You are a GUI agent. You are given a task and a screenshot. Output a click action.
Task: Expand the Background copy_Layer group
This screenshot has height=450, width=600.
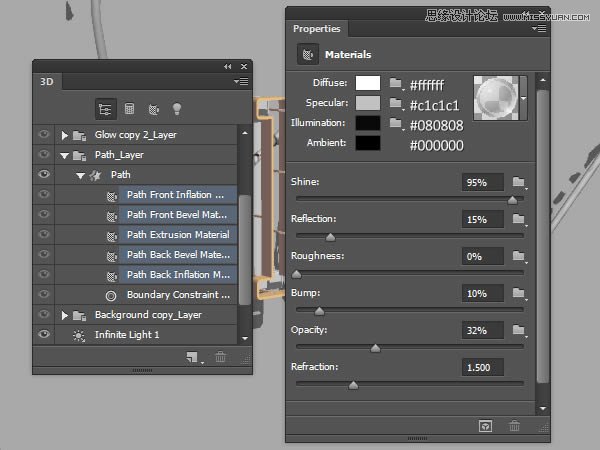(65, 315)
